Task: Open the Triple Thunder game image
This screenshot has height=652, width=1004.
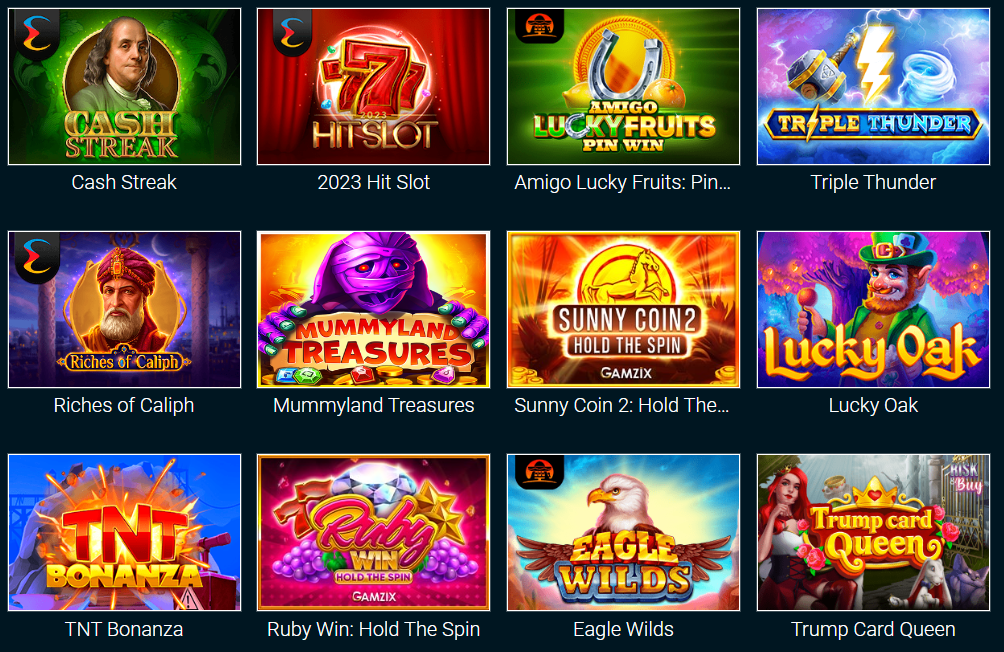Action: [873, 86]
